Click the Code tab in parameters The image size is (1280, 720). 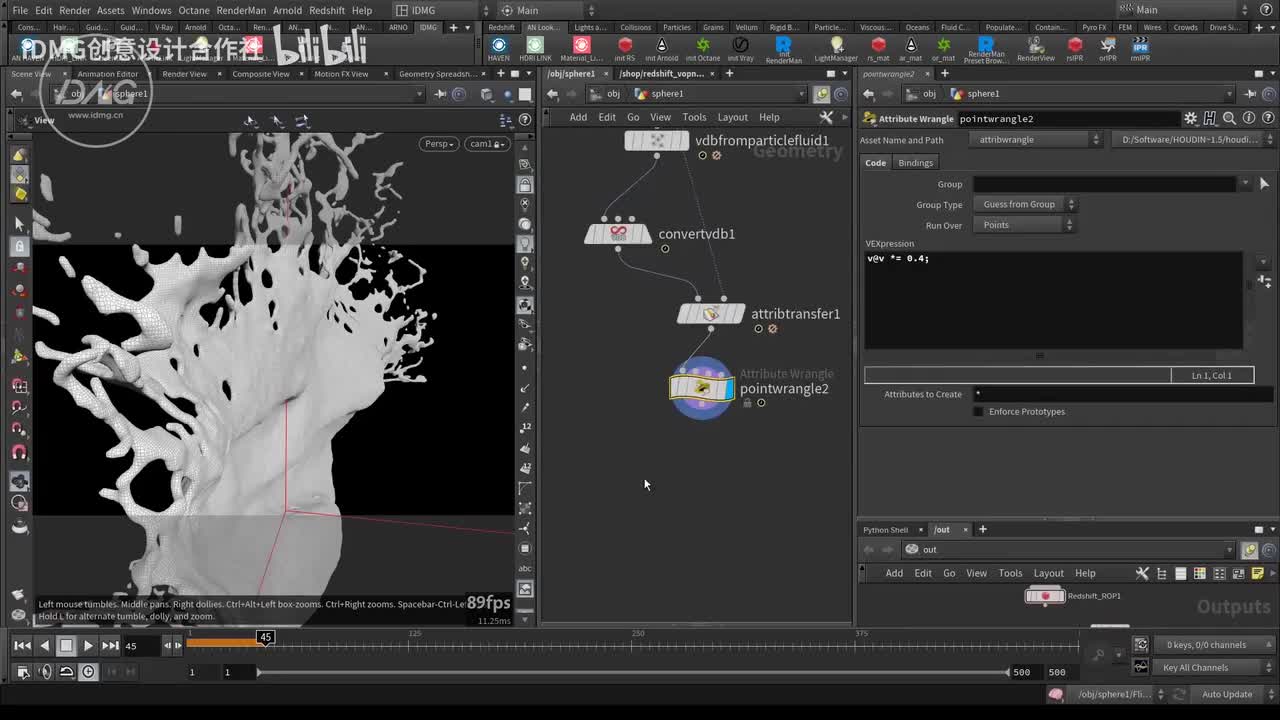pos(875,163)
